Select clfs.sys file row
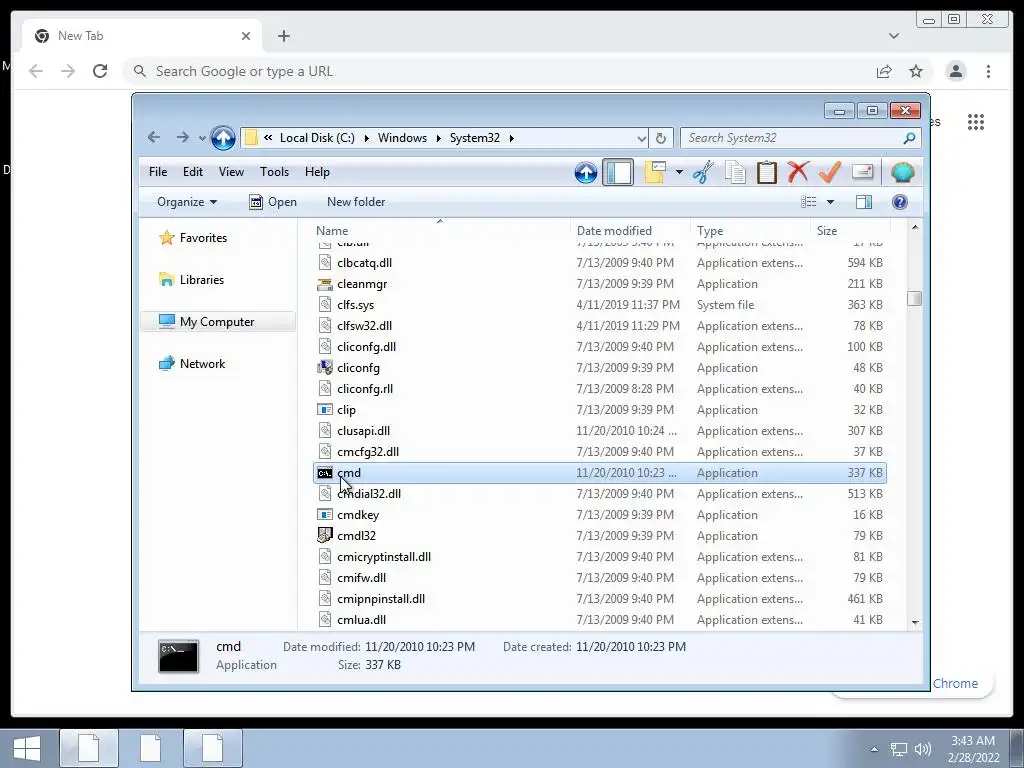 (600, 305)
